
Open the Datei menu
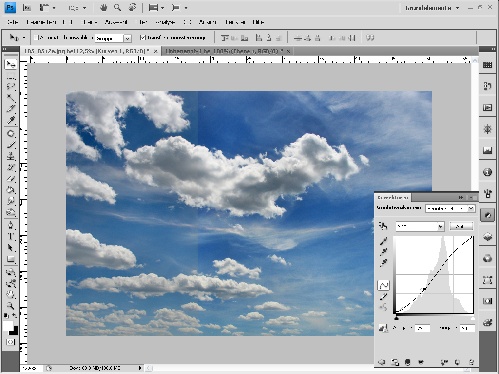click(13, 22)
